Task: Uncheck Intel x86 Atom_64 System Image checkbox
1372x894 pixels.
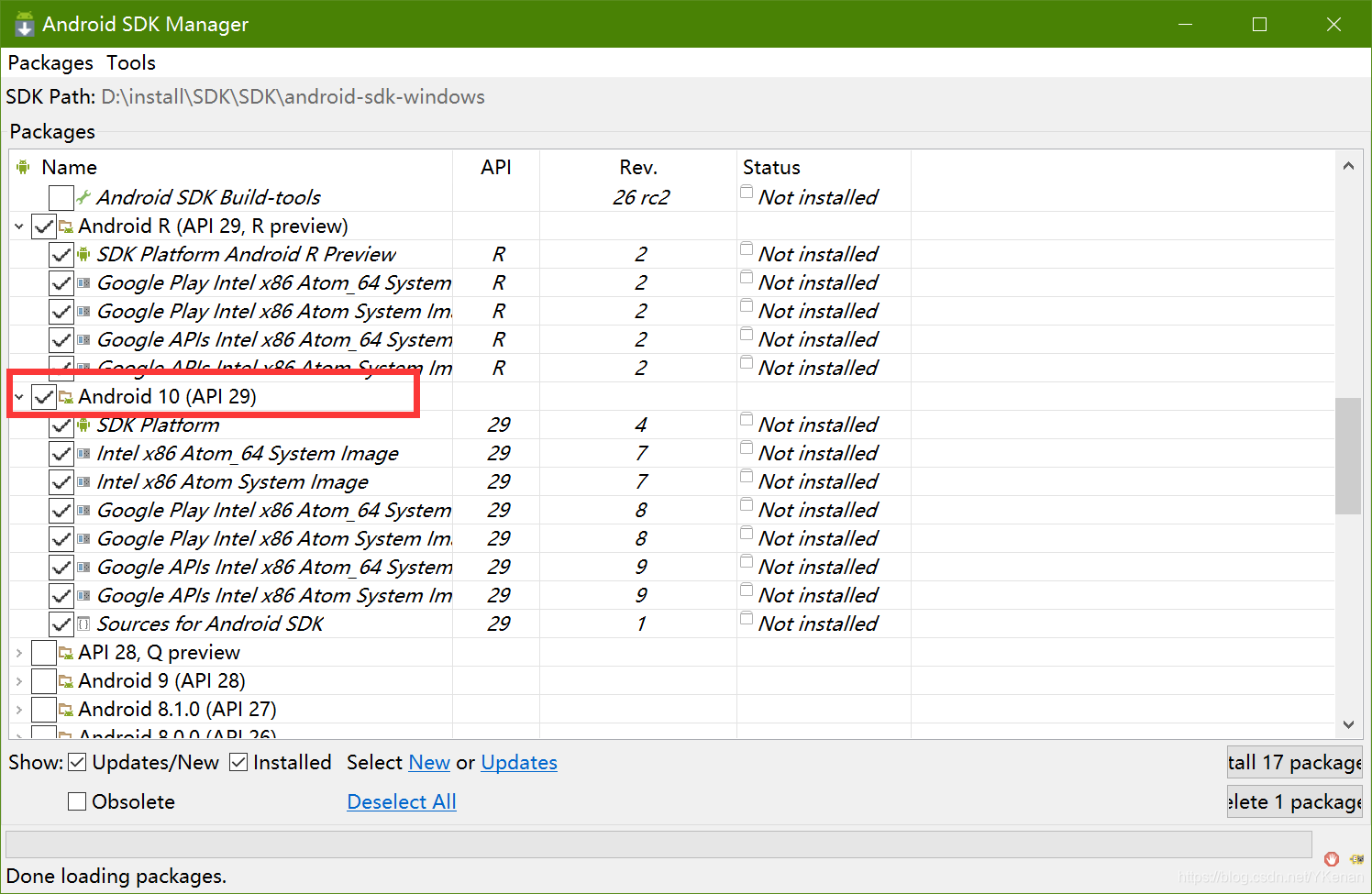Action: click(x=61, y=453)
